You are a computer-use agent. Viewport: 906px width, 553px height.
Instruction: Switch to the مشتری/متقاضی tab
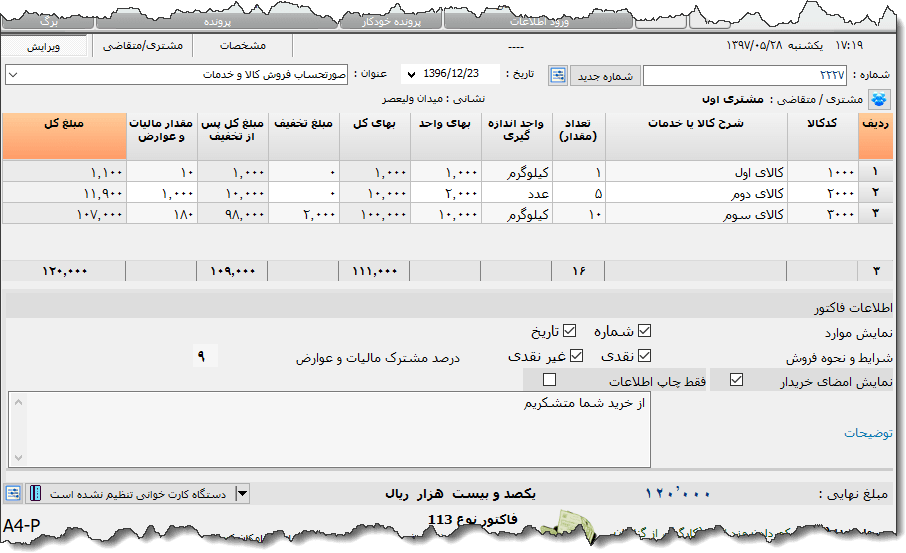click(143, 46)
